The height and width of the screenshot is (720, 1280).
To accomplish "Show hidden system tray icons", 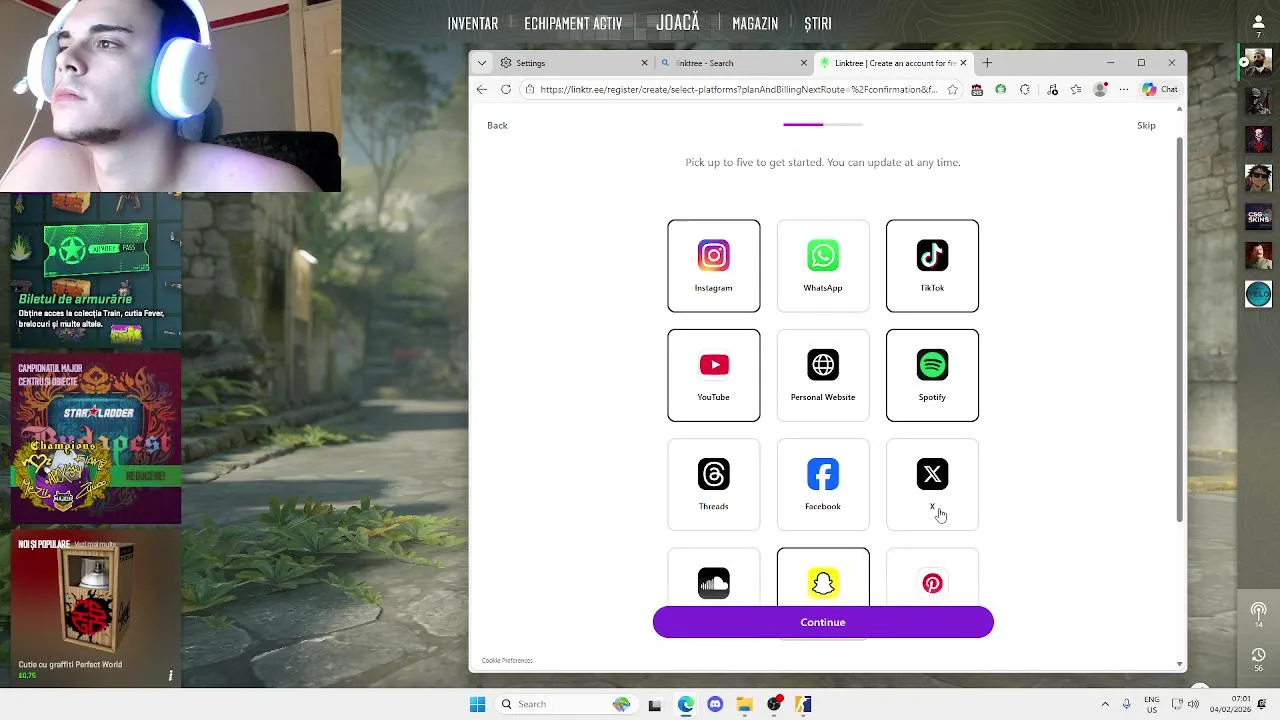I will coord(1105,704).
